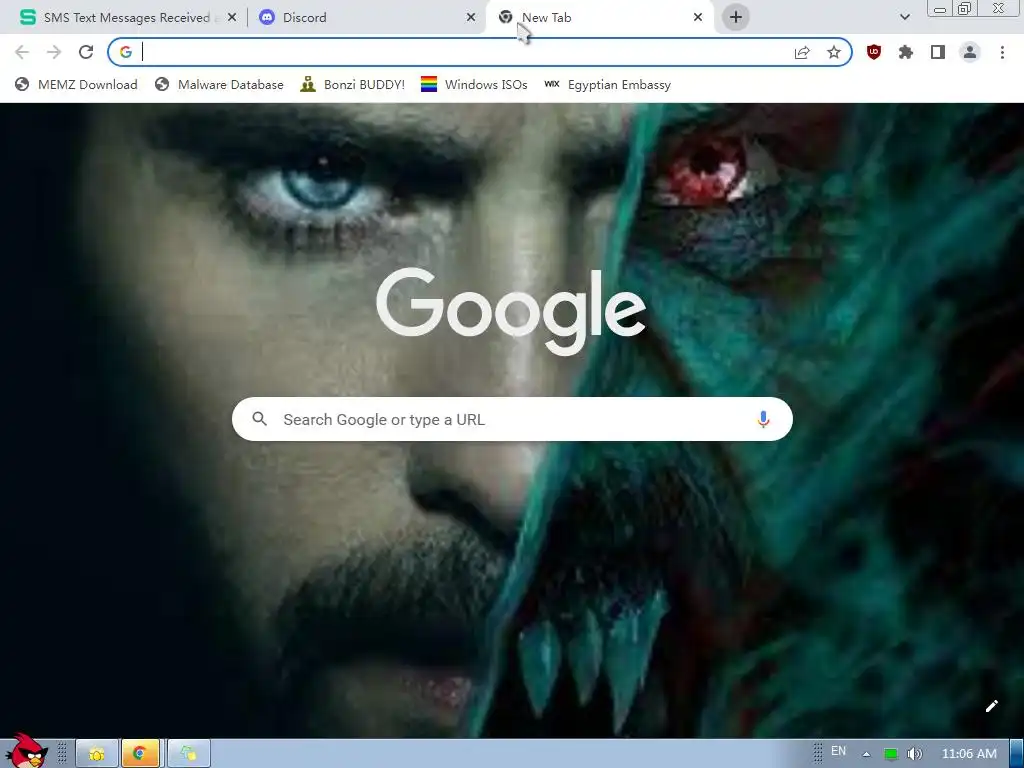This screenshot has width=1024, height=768.
Task: Click the Search Google or type a URL box
Action: 512,419
